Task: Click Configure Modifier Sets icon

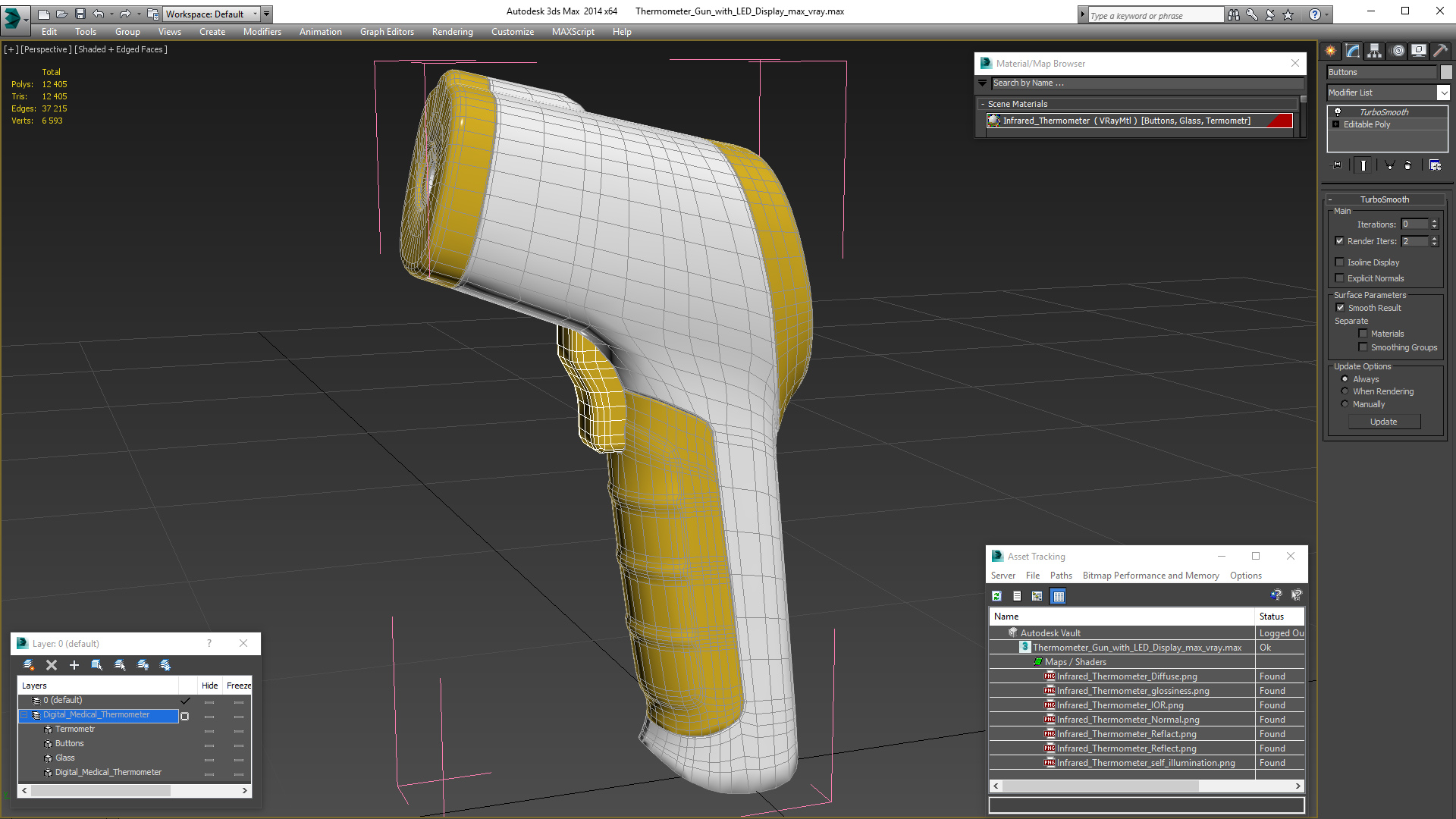Action: pyautogui.click(x=1435, y=165)
